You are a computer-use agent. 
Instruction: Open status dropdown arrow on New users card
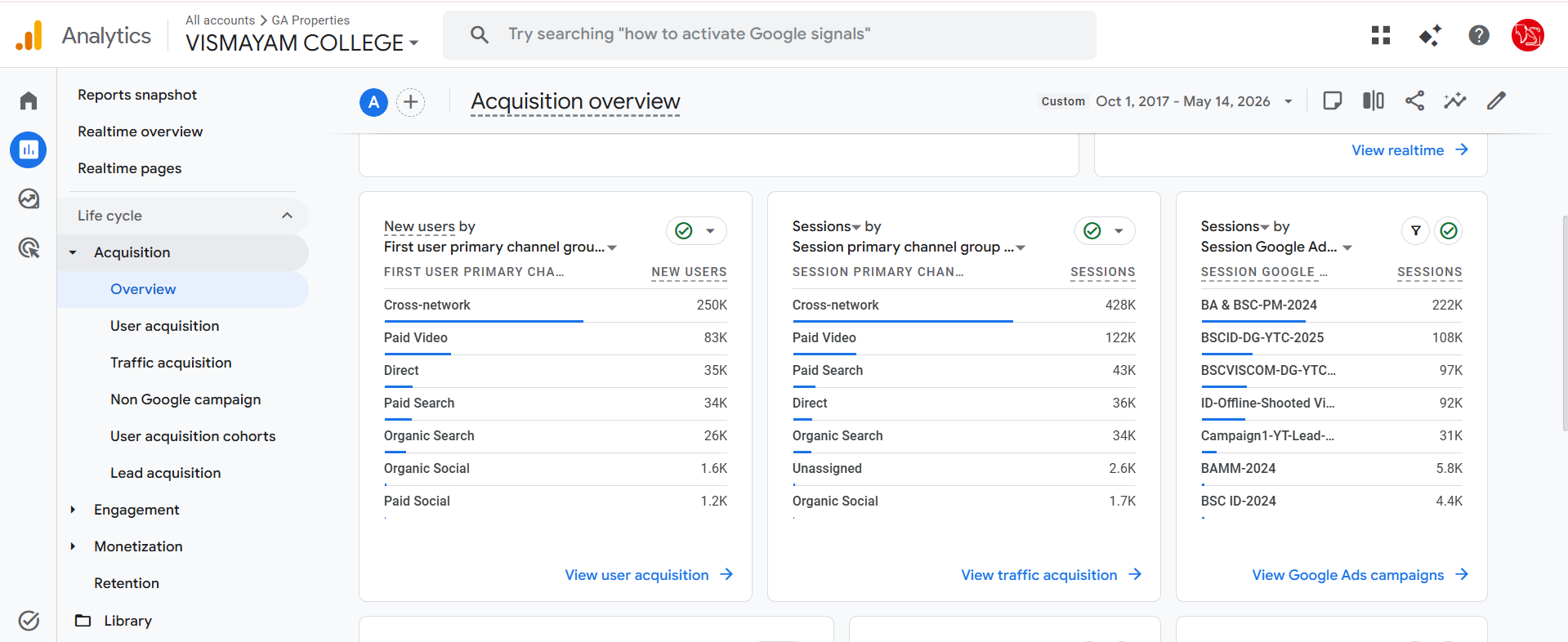pyautogui.click(x=711, y=230)
